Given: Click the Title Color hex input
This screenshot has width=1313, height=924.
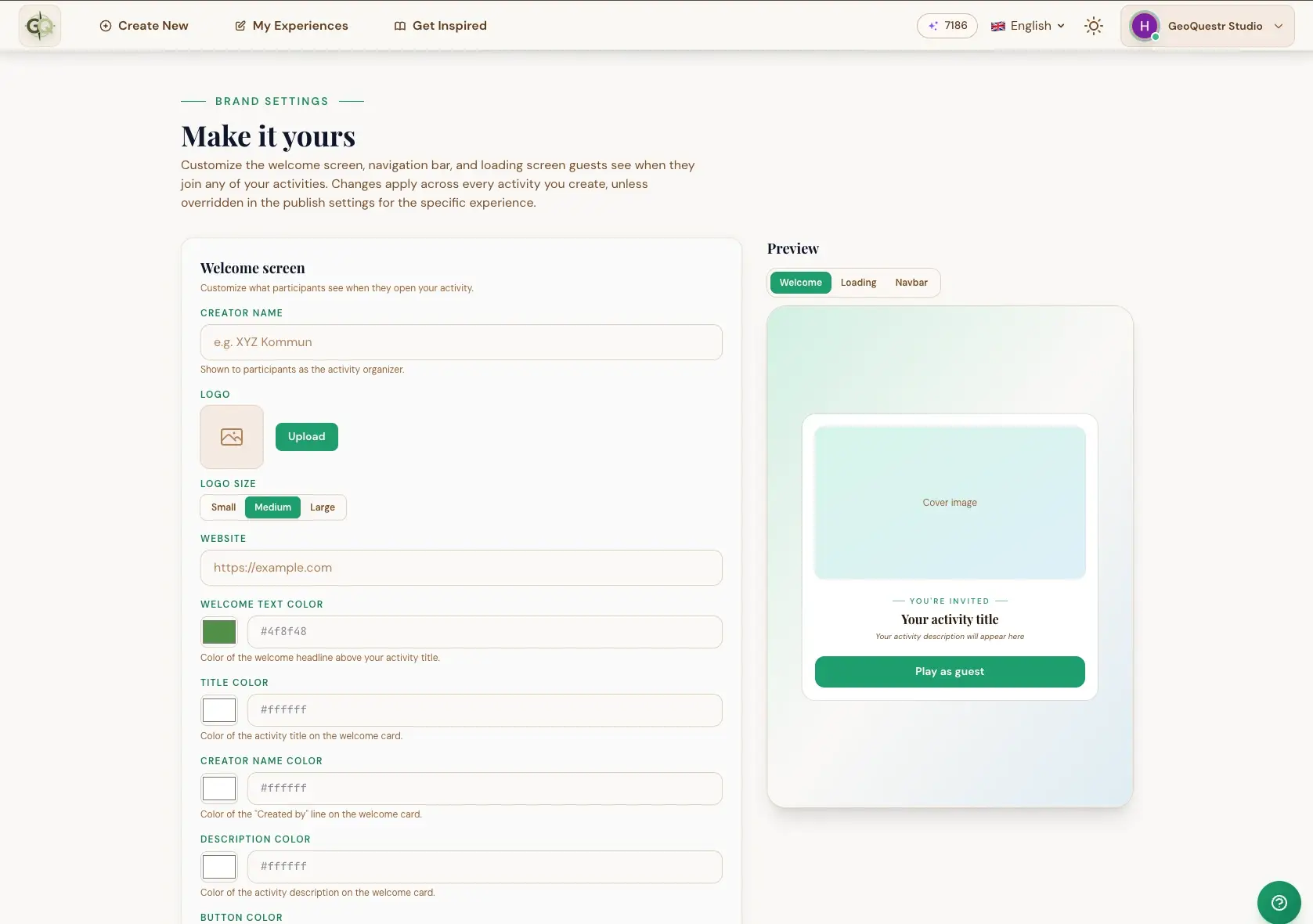Looking at the screenshot, I should 485,710.
